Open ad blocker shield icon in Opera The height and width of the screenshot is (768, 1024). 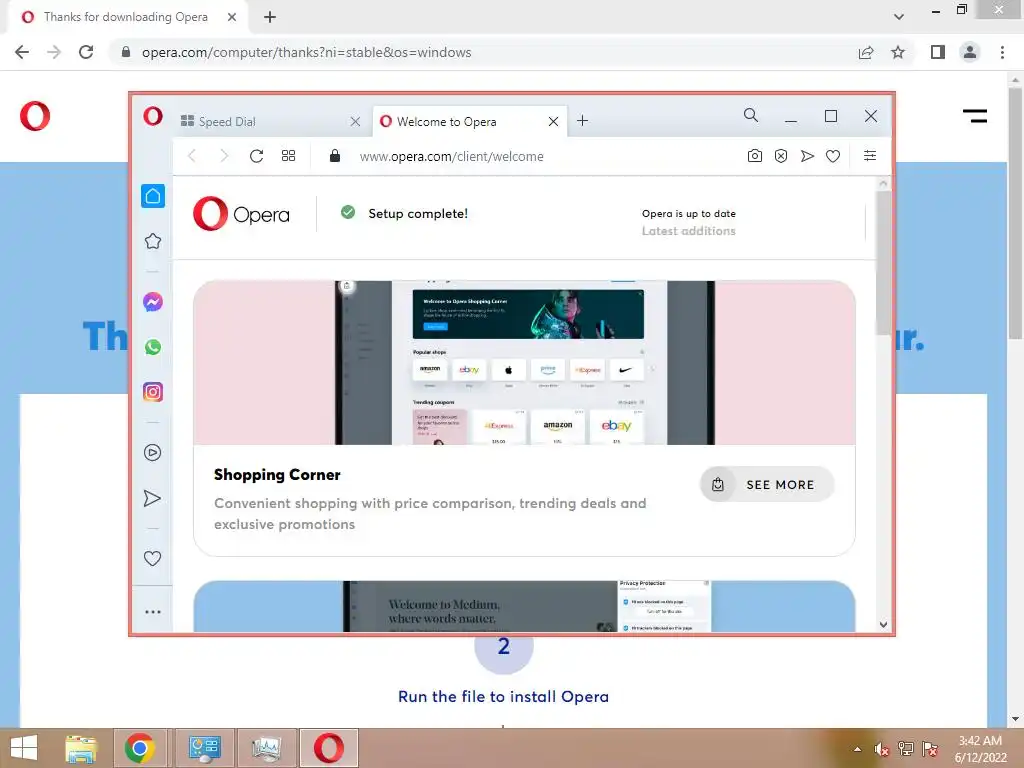pos(781,156)
